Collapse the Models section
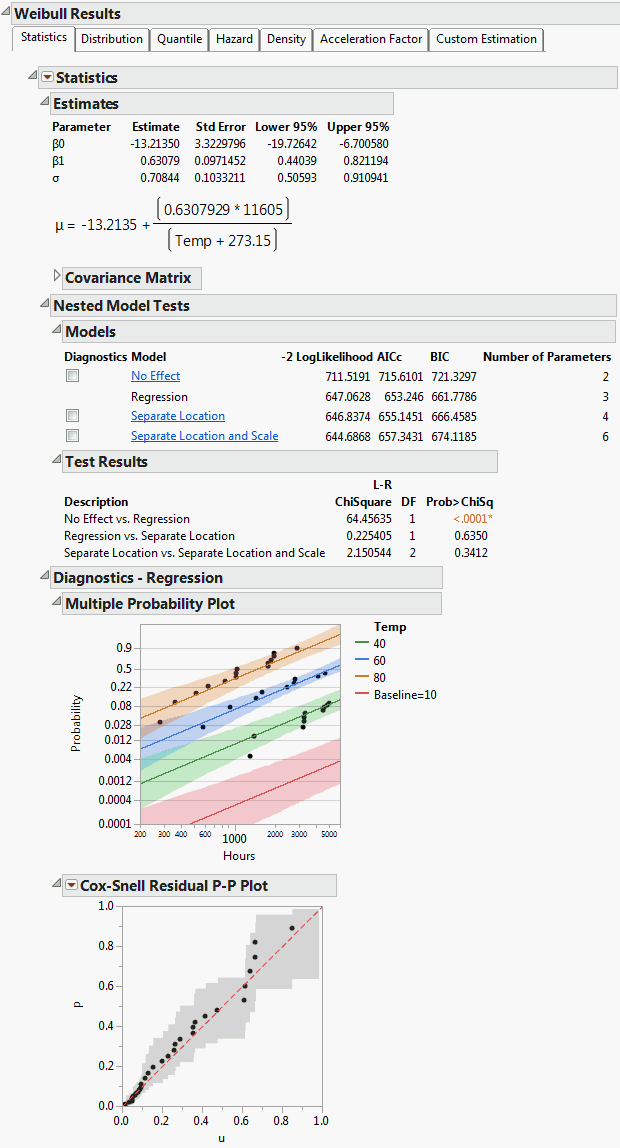The image size is (620, 1148). [56, 331]
